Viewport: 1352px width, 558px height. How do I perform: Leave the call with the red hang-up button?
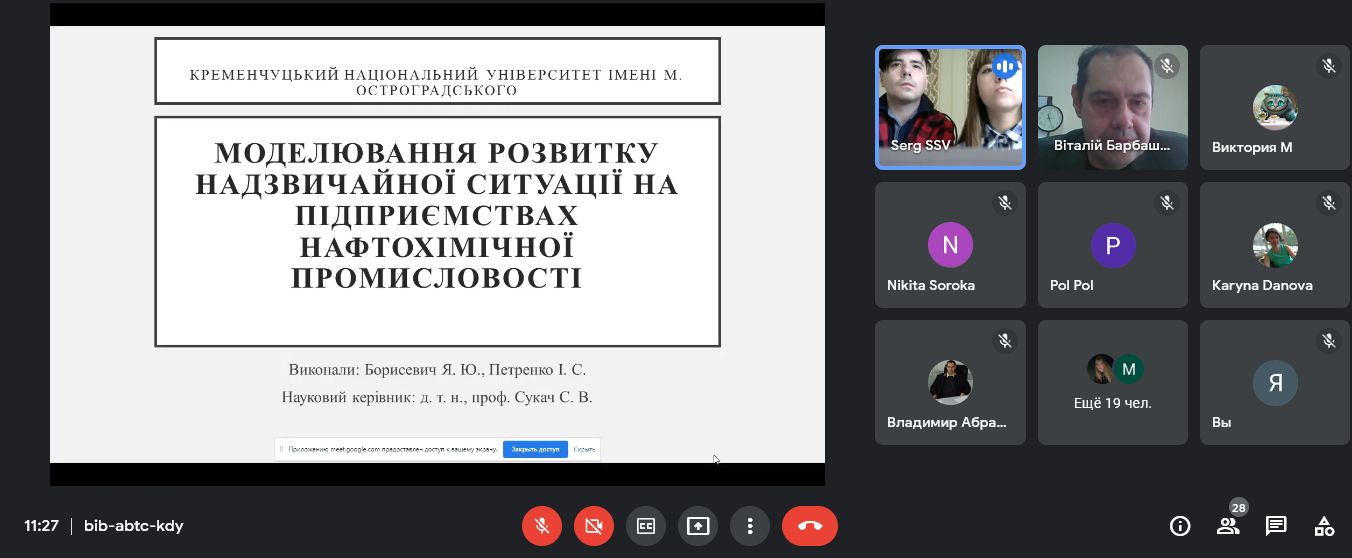(x=810, y=525)
